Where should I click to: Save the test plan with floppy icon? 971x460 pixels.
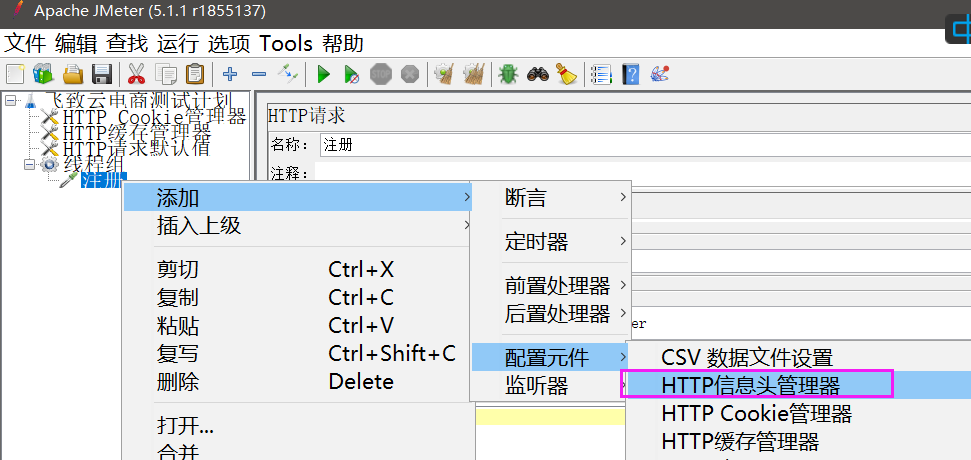101,75
